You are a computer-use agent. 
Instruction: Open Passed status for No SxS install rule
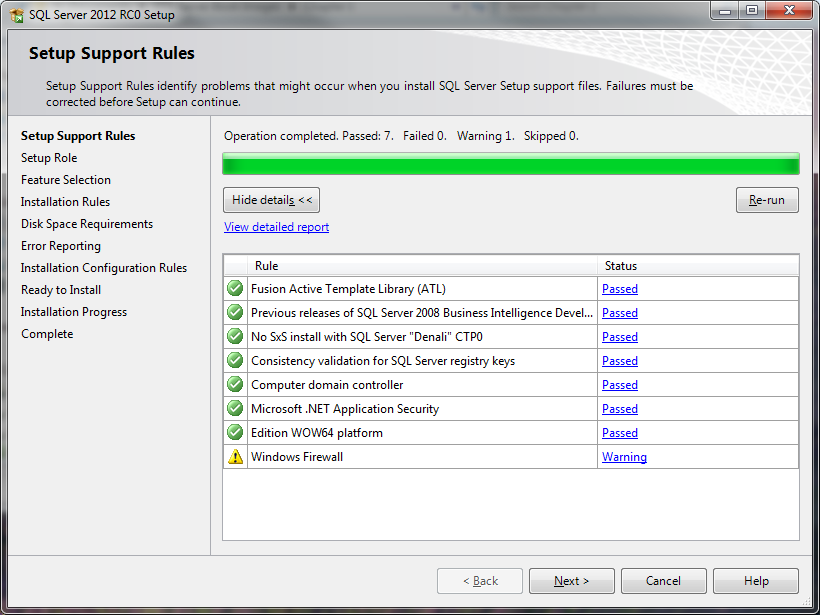[620, 337]
